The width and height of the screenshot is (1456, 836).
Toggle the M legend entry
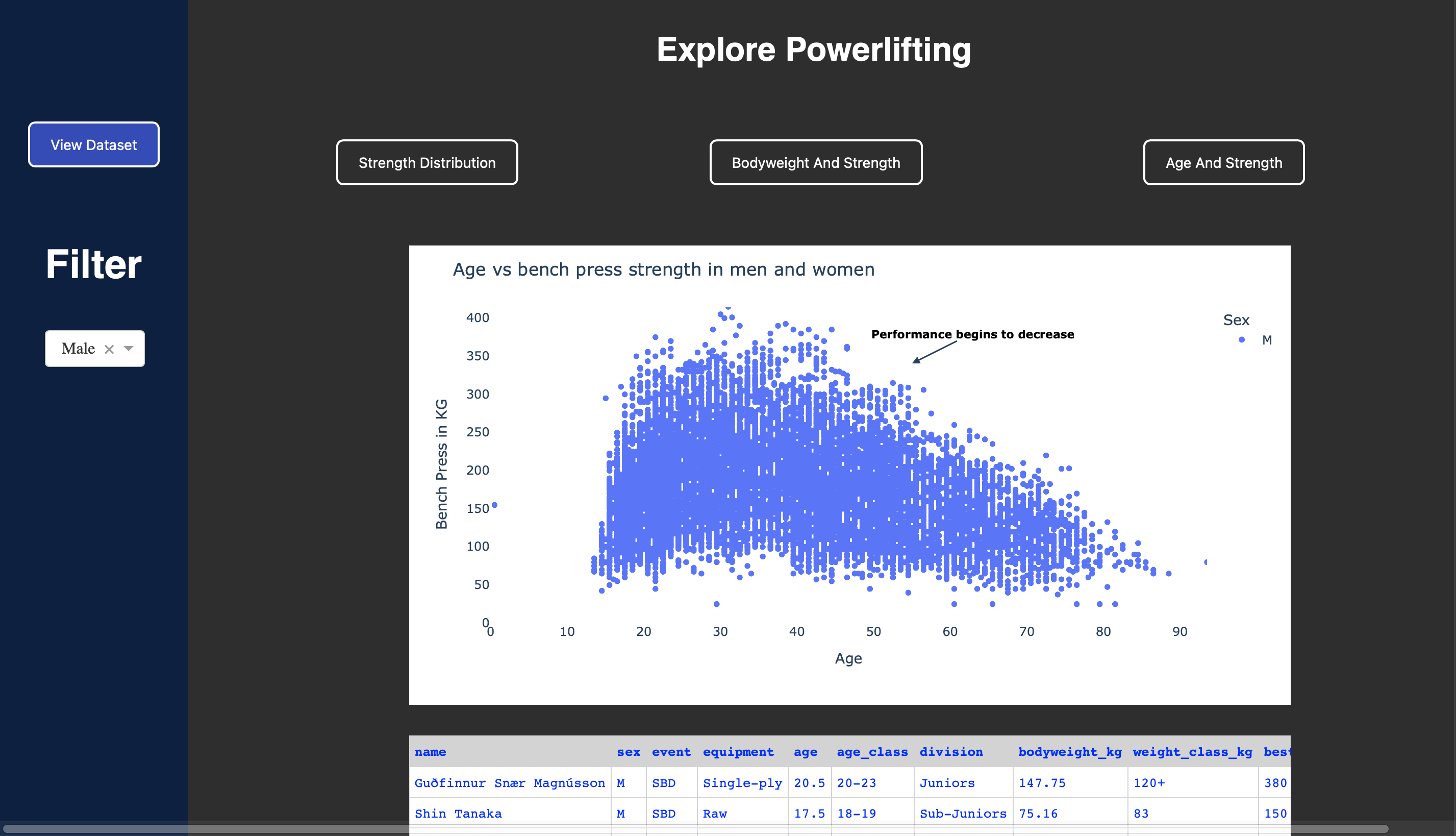1267,340
